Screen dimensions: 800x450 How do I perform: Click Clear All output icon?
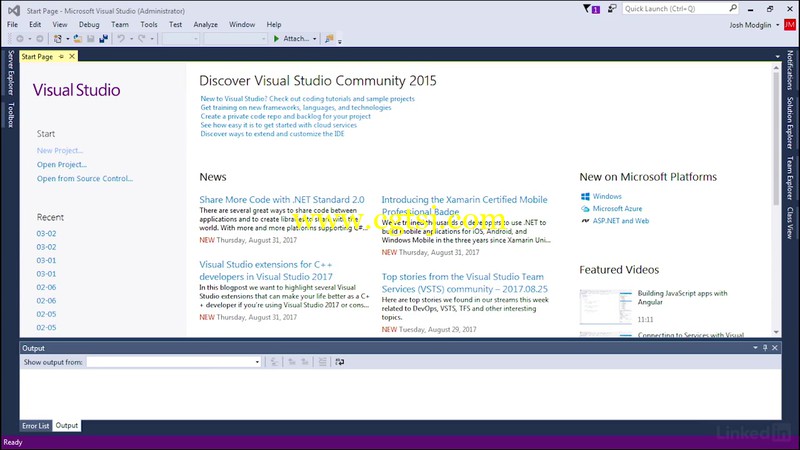point(322,362)
